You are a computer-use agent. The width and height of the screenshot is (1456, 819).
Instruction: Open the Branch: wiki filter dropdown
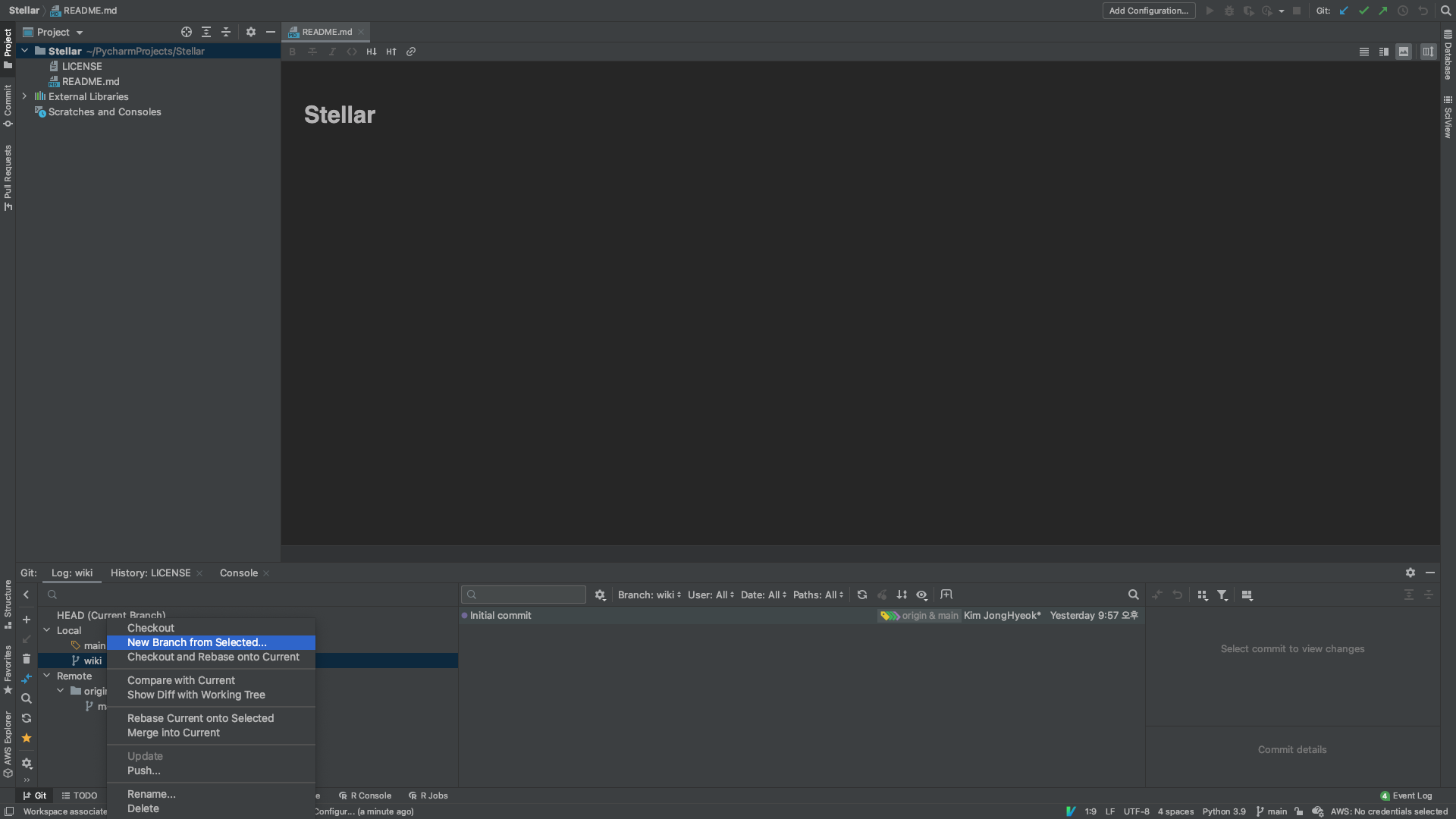click(x=649, y=595)
